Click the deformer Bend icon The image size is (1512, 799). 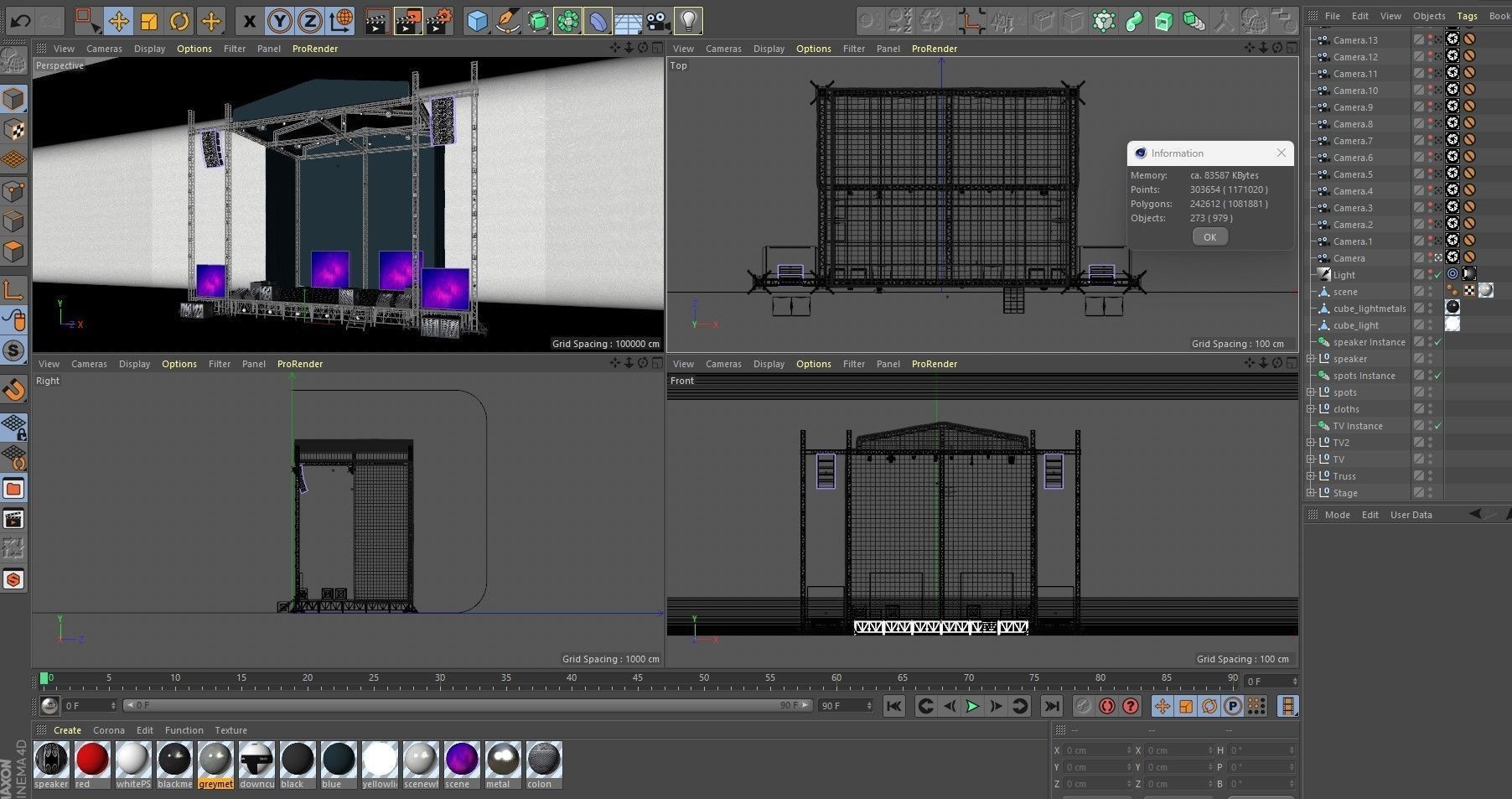point(598,21)
